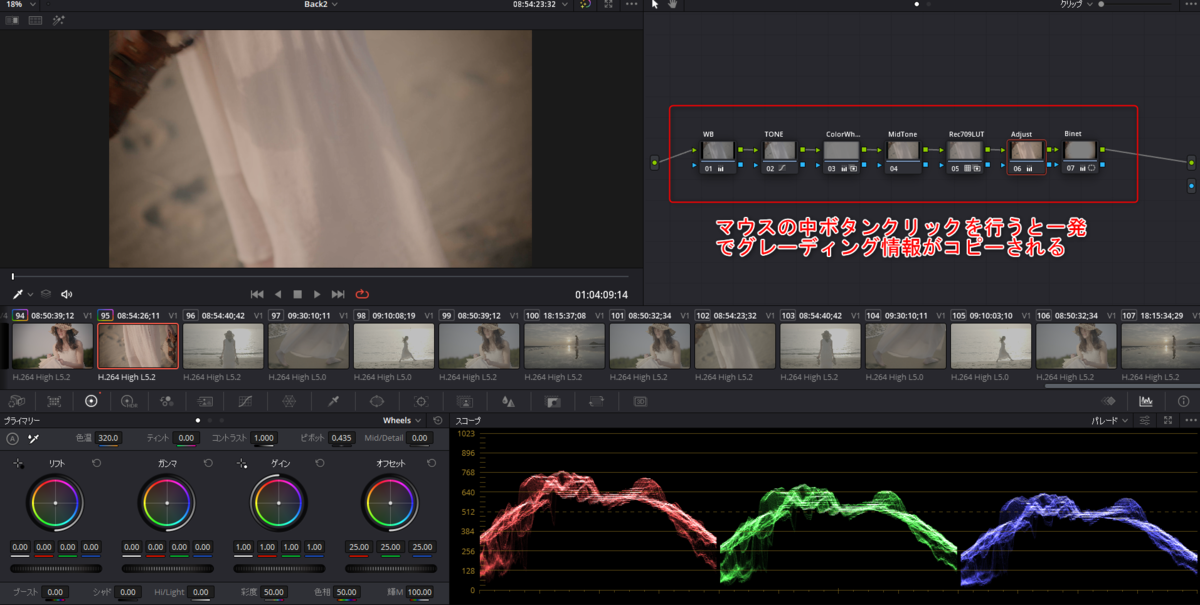The width and height of the screenshot is (1200, 605).
Task: Open the Power Windows palette icon
Action: click(377, 401)
